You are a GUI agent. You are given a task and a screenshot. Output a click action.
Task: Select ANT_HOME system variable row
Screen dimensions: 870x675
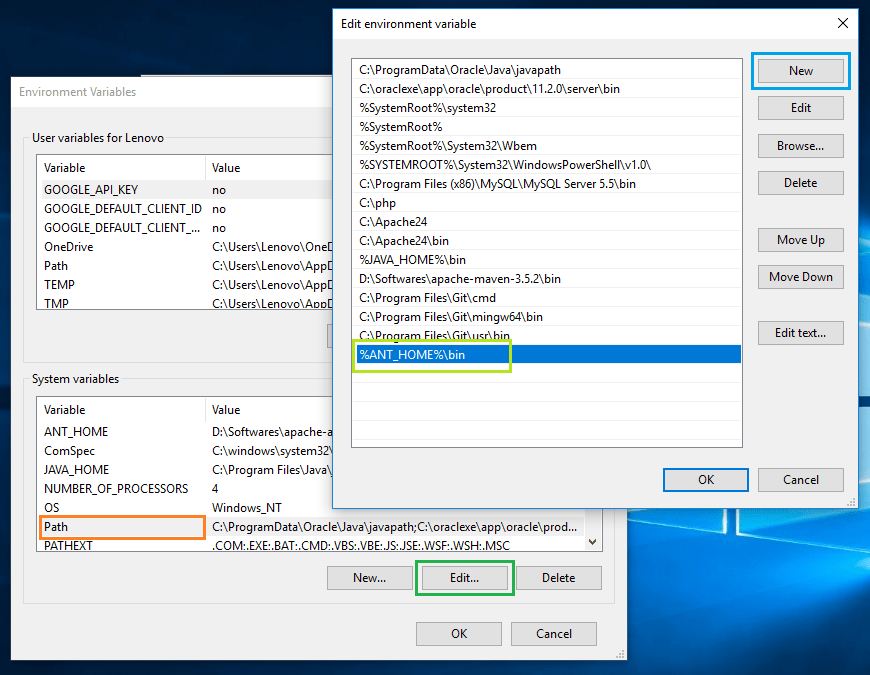click(x=76, y=432)
